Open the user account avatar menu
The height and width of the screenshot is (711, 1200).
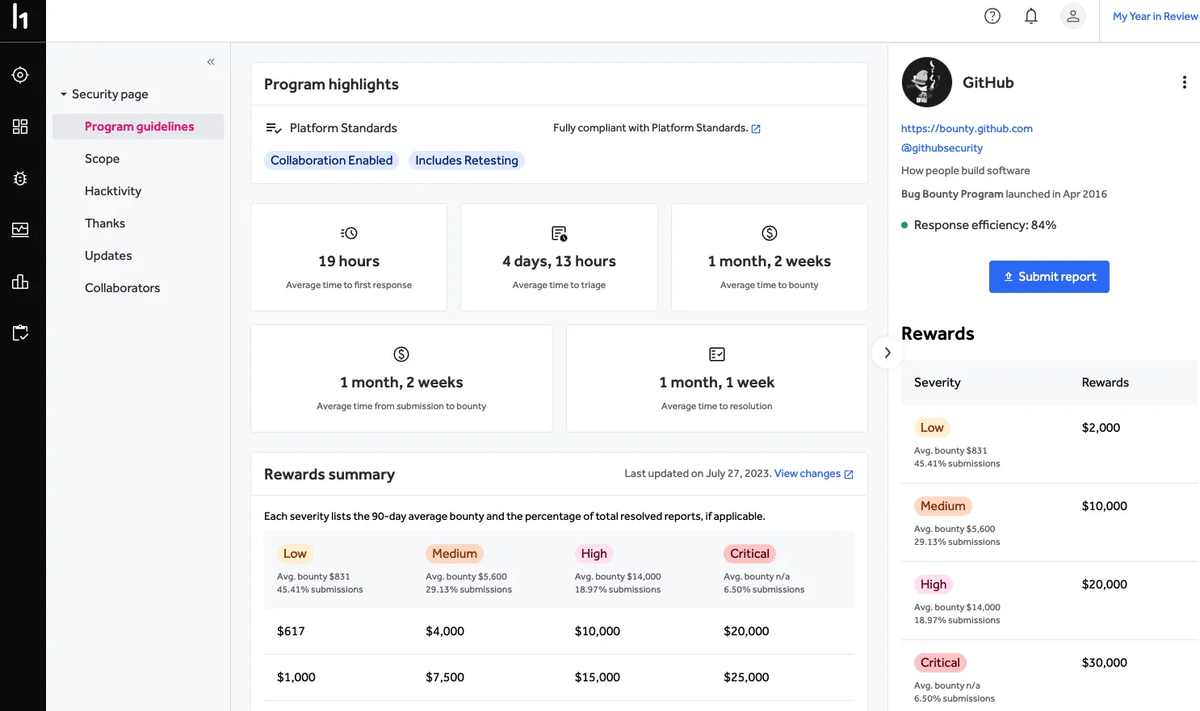coord(1072,16)
